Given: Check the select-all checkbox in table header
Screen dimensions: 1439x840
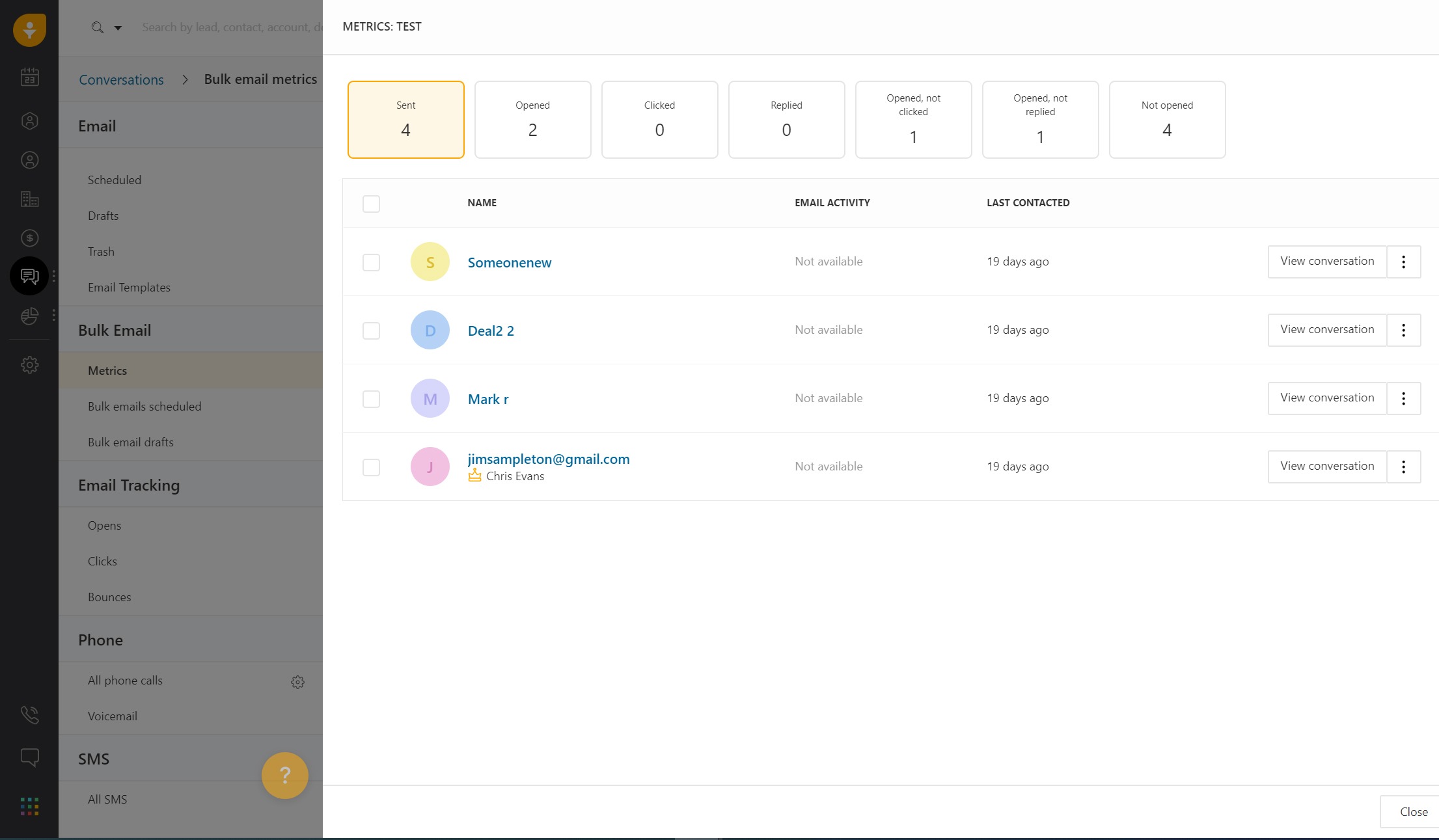Looking at the screenshot, I should tap(371, 204).
